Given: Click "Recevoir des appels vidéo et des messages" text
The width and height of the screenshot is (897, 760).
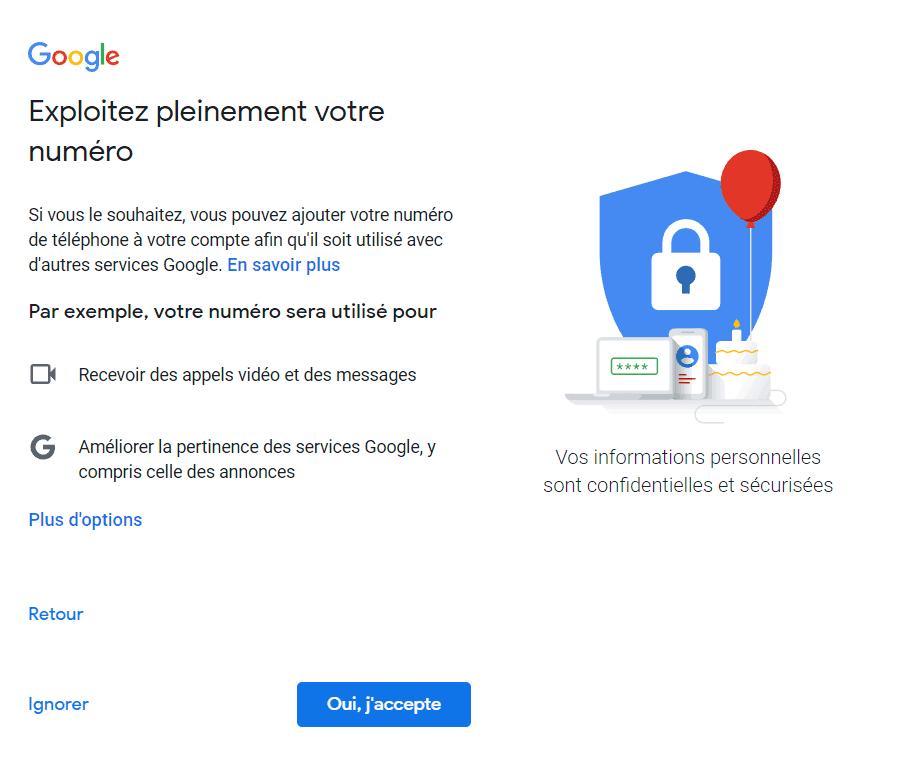Looking at the screenshot, I should (247, 375).
